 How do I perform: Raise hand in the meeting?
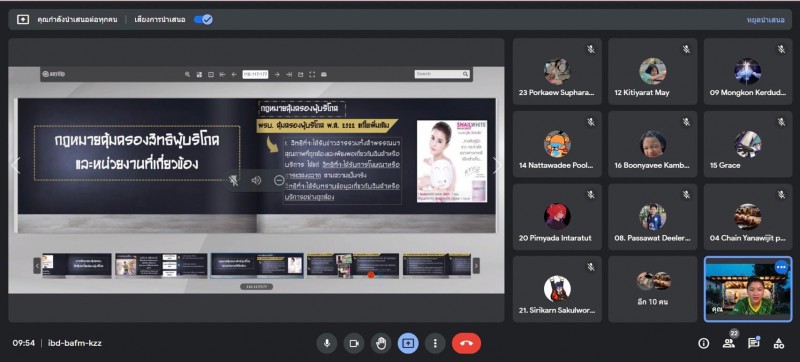coord(381,344)
